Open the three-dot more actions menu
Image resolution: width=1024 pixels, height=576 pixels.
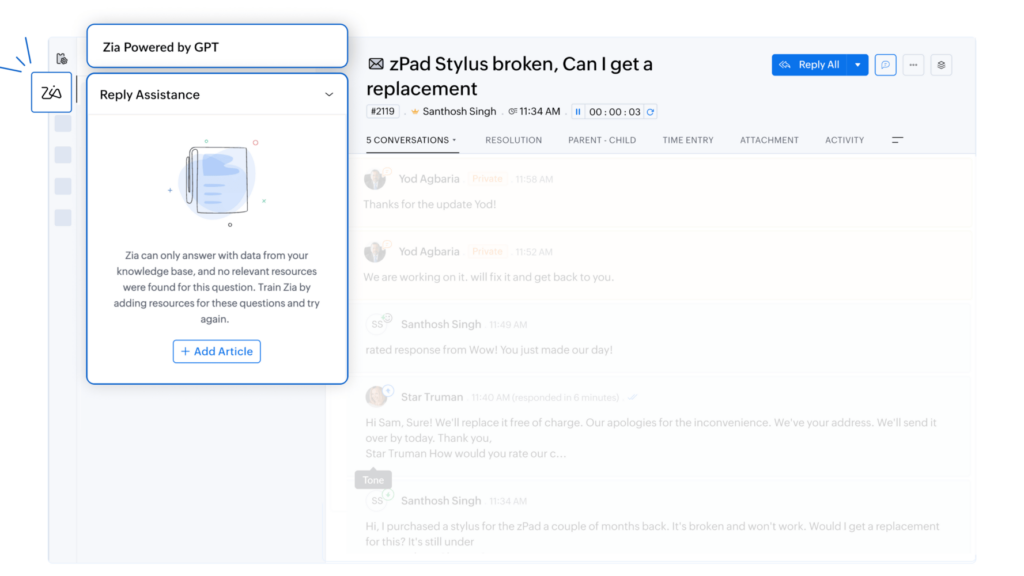(x=913, y=65)
